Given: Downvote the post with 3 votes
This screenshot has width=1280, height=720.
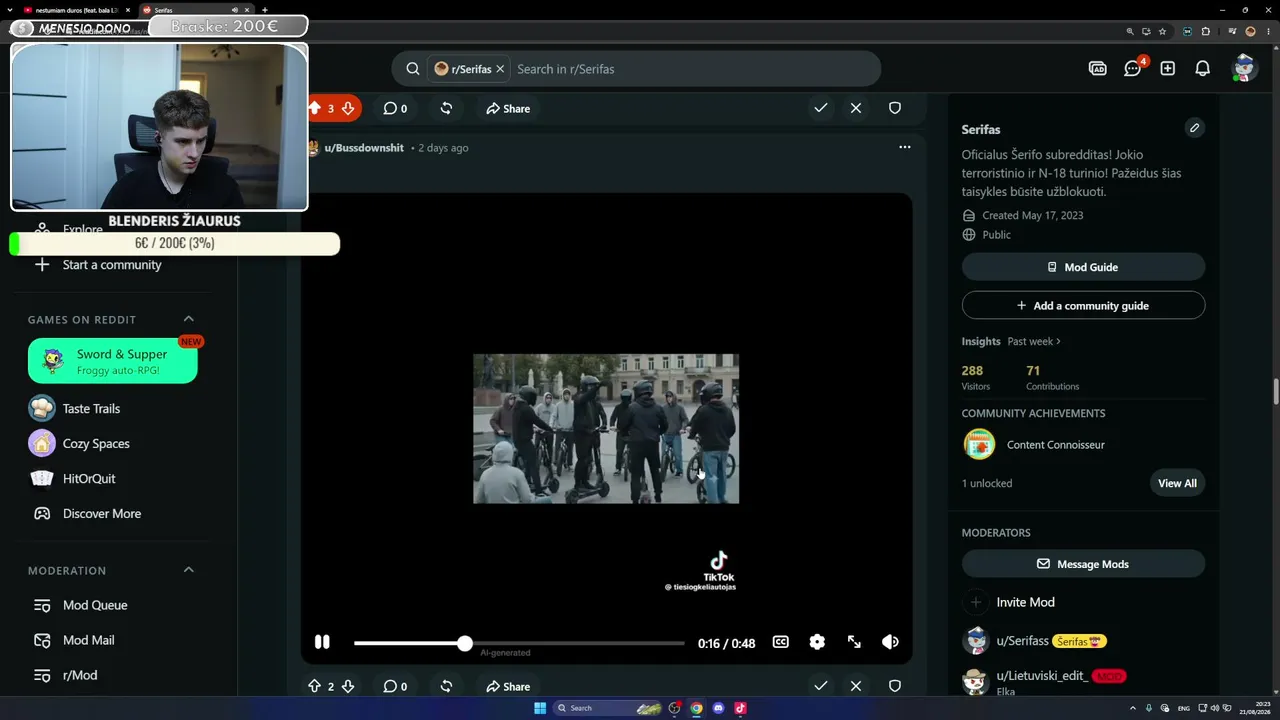Looking at the screenshot, I should point(348,108).
